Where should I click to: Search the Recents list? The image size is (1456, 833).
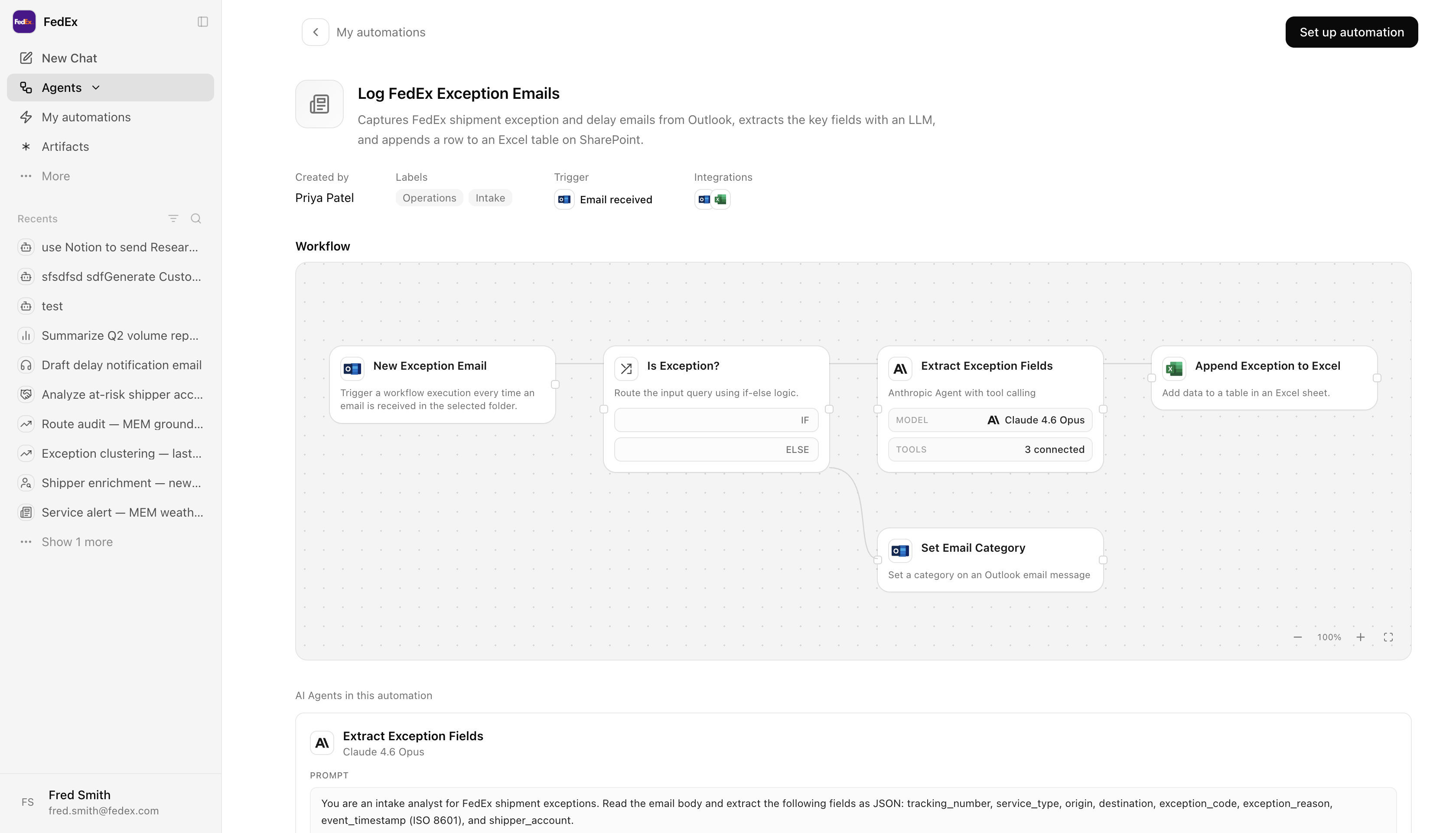click(x=195, y=218)
